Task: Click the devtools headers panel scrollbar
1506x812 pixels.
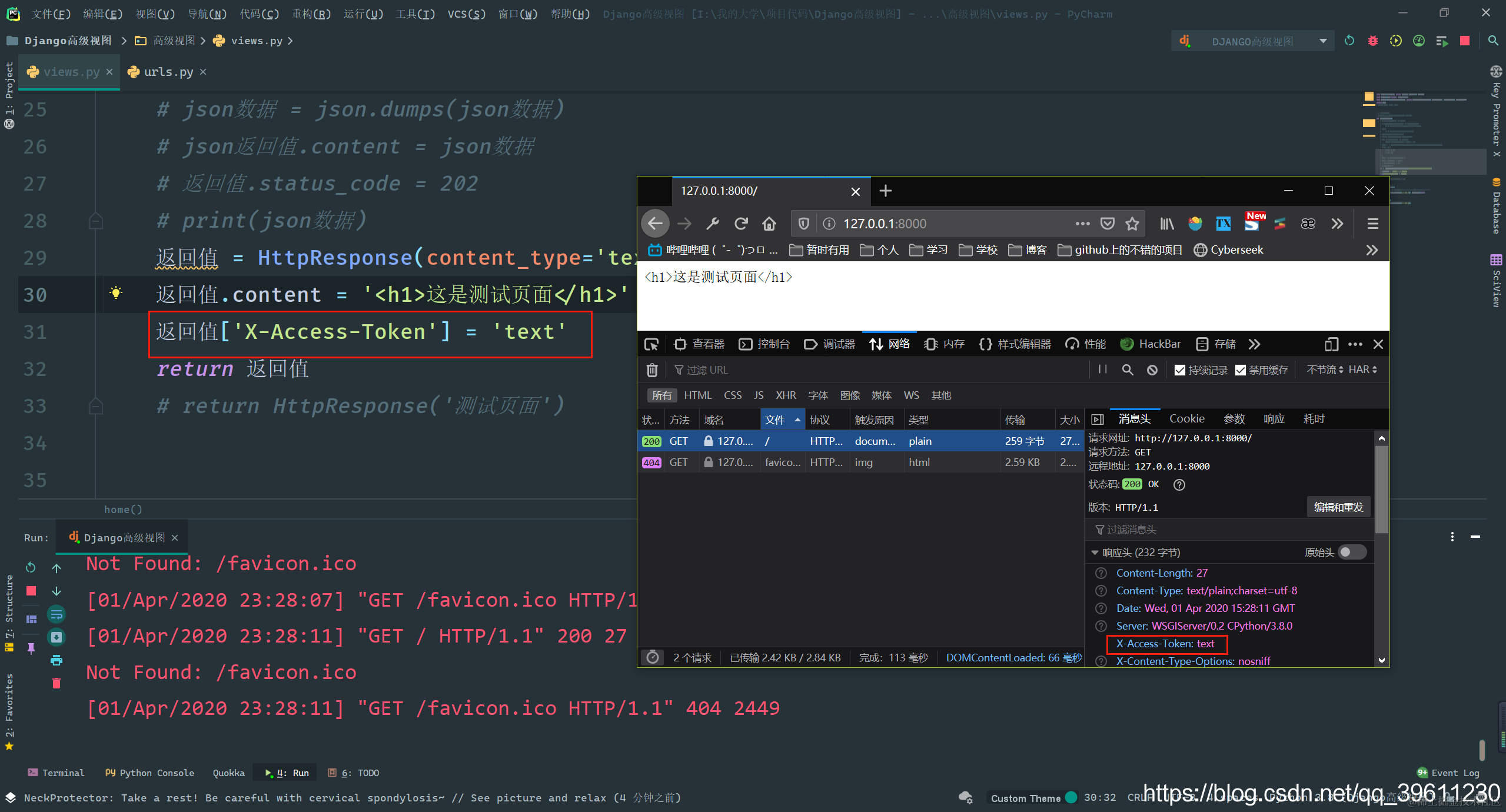Action: (1381, 488)
